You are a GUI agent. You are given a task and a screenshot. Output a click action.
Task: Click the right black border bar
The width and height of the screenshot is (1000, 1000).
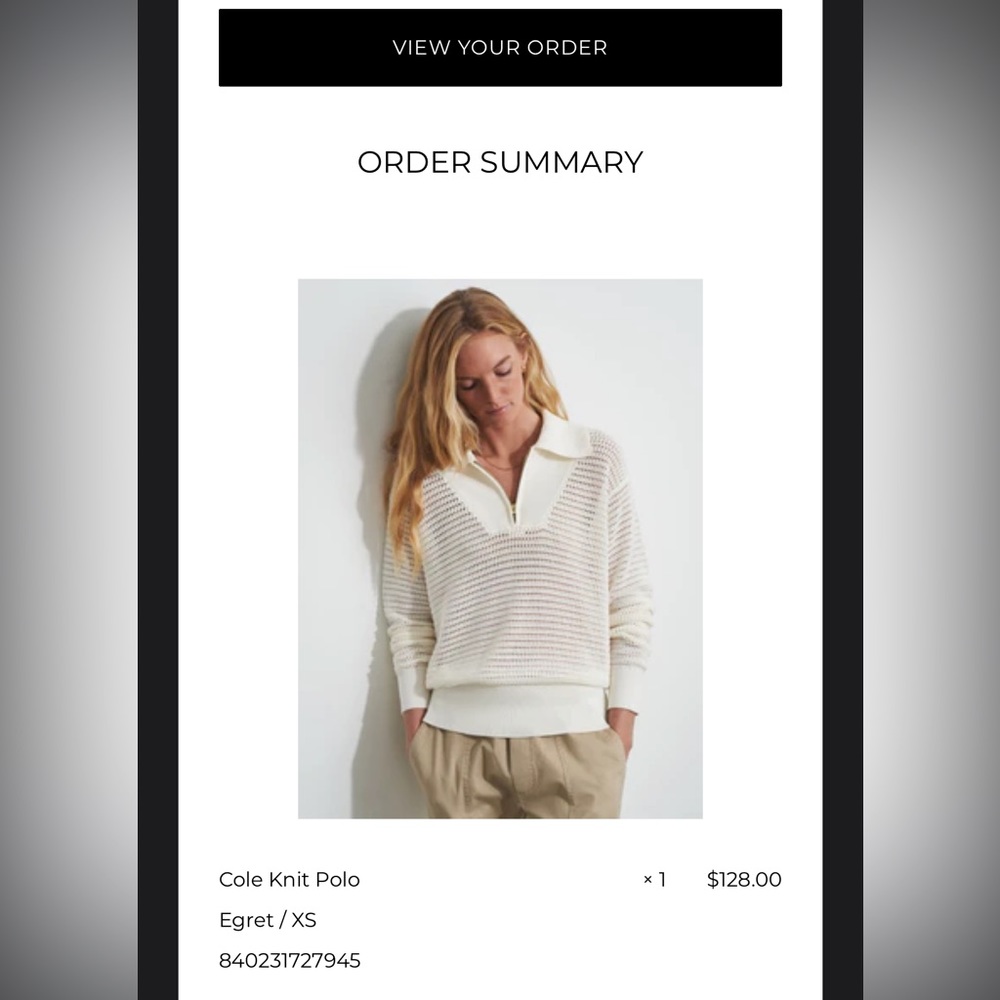842,500
